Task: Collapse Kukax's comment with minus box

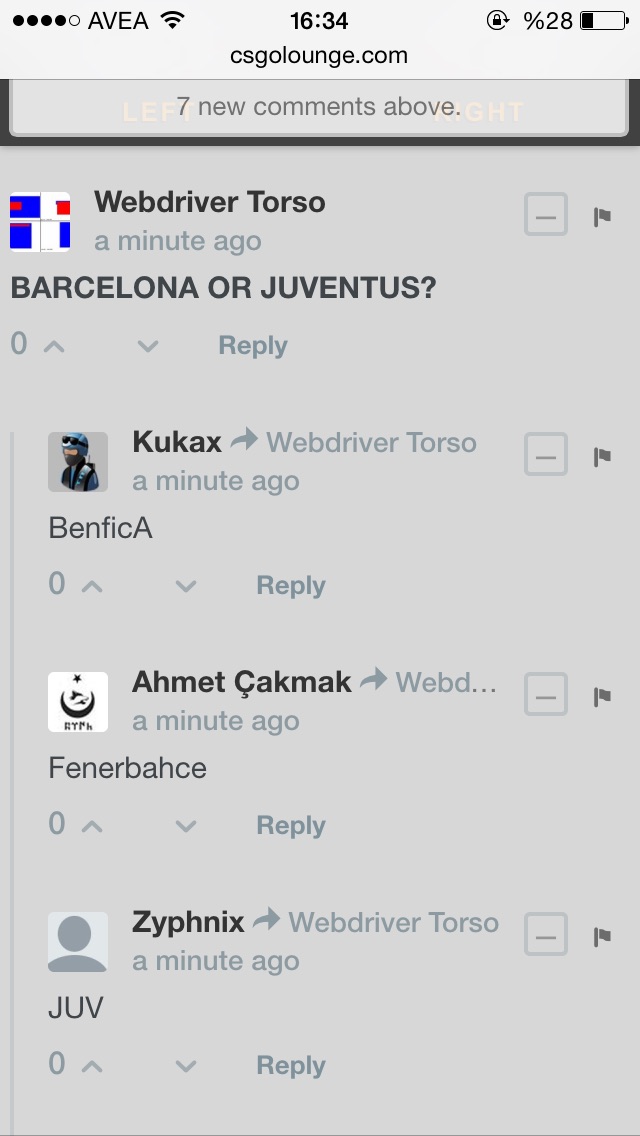Action: (x=546, y=454)
